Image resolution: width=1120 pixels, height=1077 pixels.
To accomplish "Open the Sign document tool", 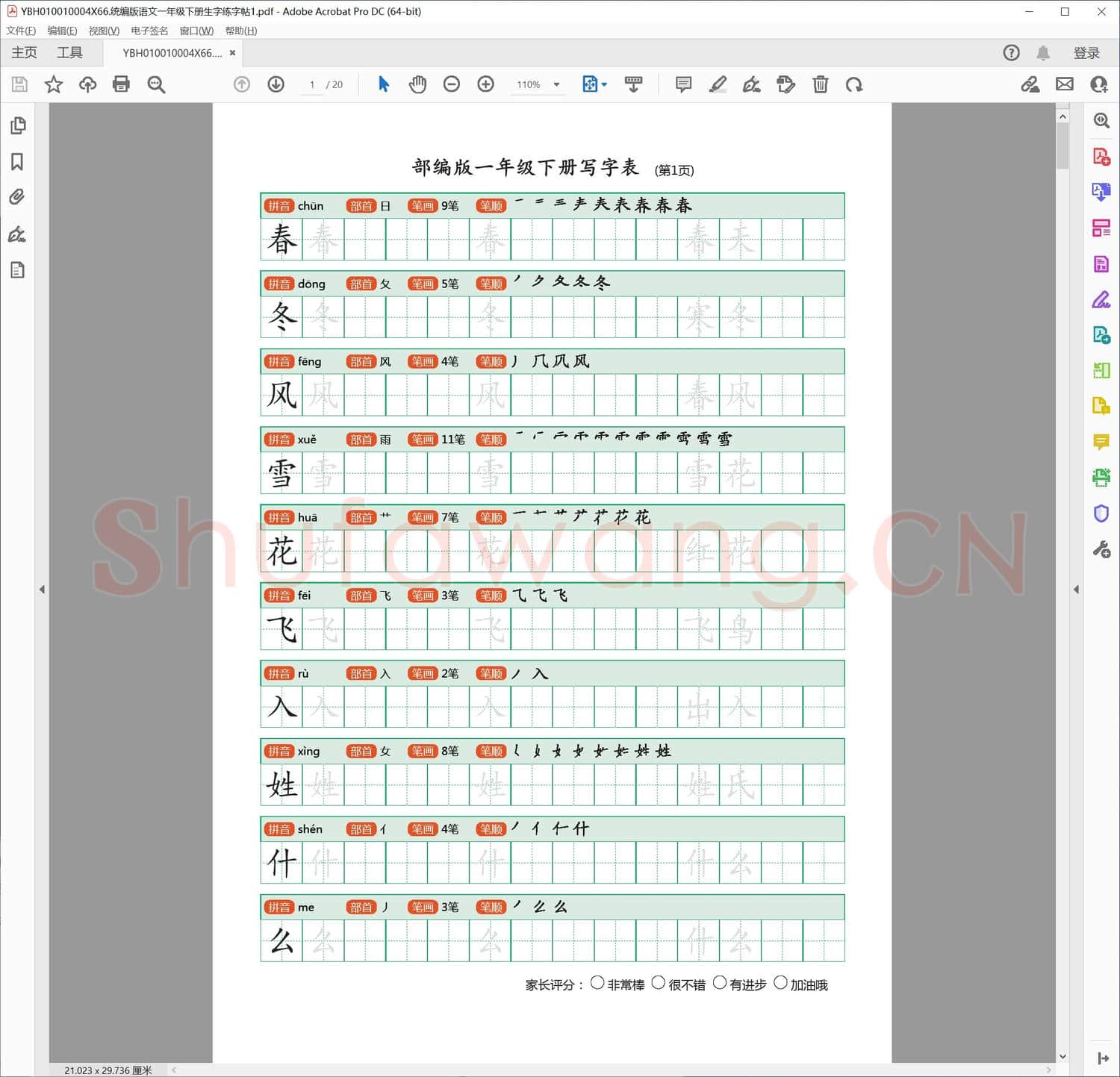I will coord(752,84).
